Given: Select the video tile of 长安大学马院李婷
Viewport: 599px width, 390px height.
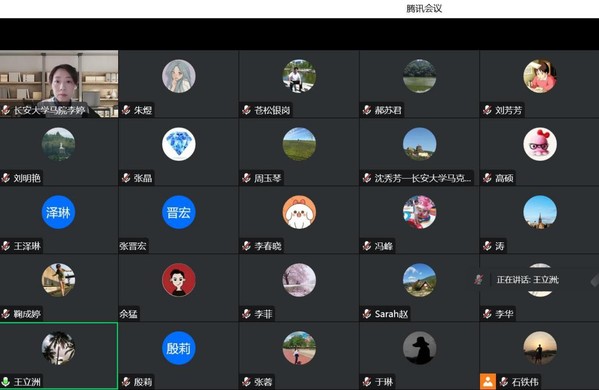Looking at the screenshot, I should pyautogui.click(x=59, y=84).
